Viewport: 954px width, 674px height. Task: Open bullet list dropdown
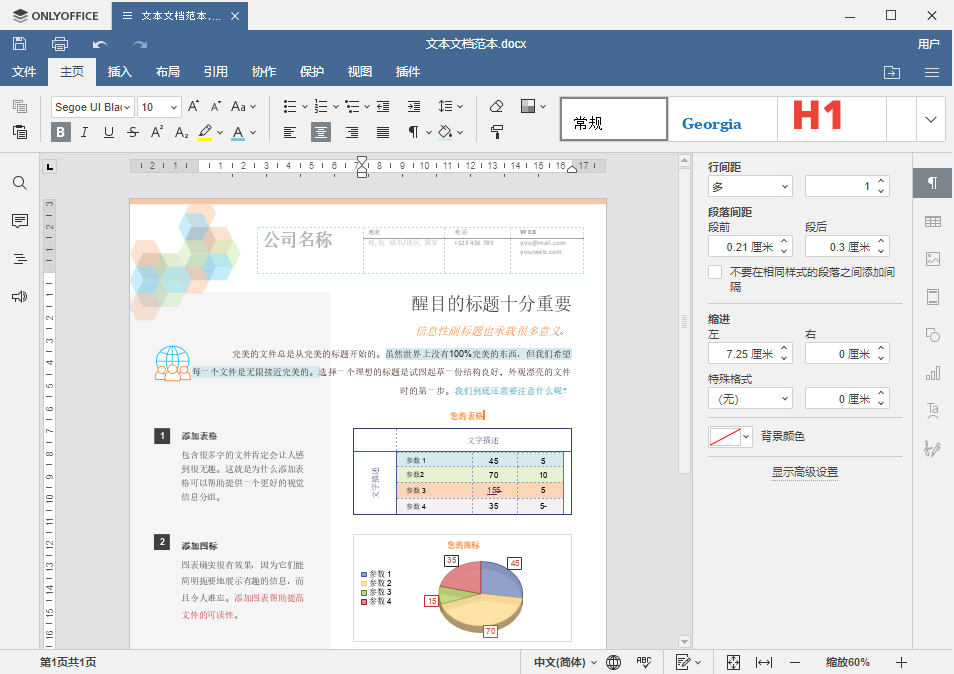point(304,106)
